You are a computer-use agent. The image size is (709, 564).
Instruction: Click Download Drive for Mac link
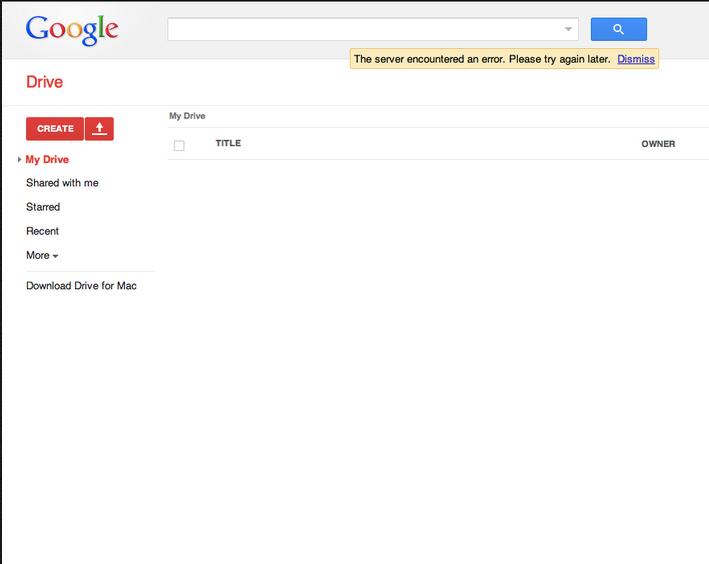[81, 286]
